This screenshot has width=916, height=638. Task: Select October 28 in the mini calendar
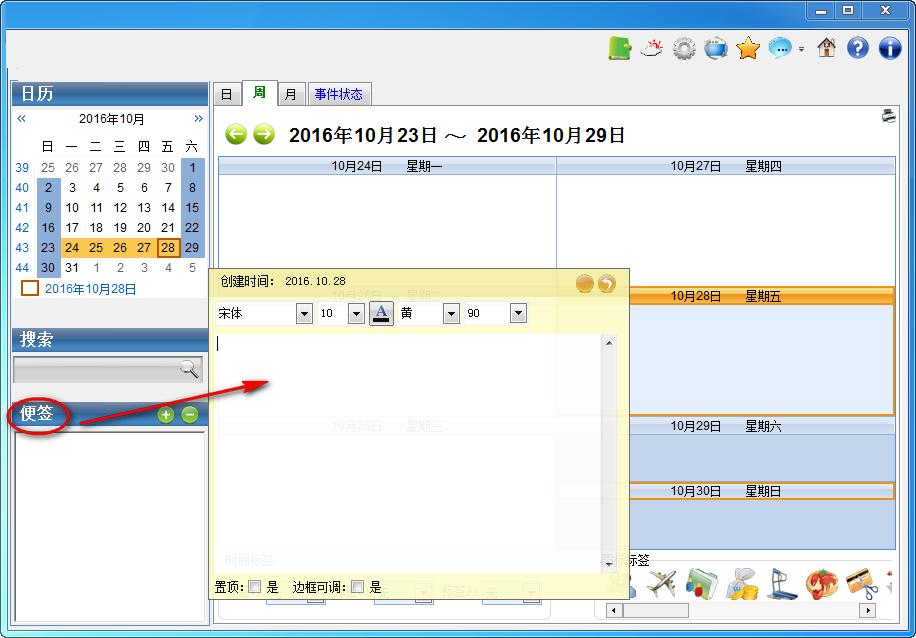click(x=168, y=248)
